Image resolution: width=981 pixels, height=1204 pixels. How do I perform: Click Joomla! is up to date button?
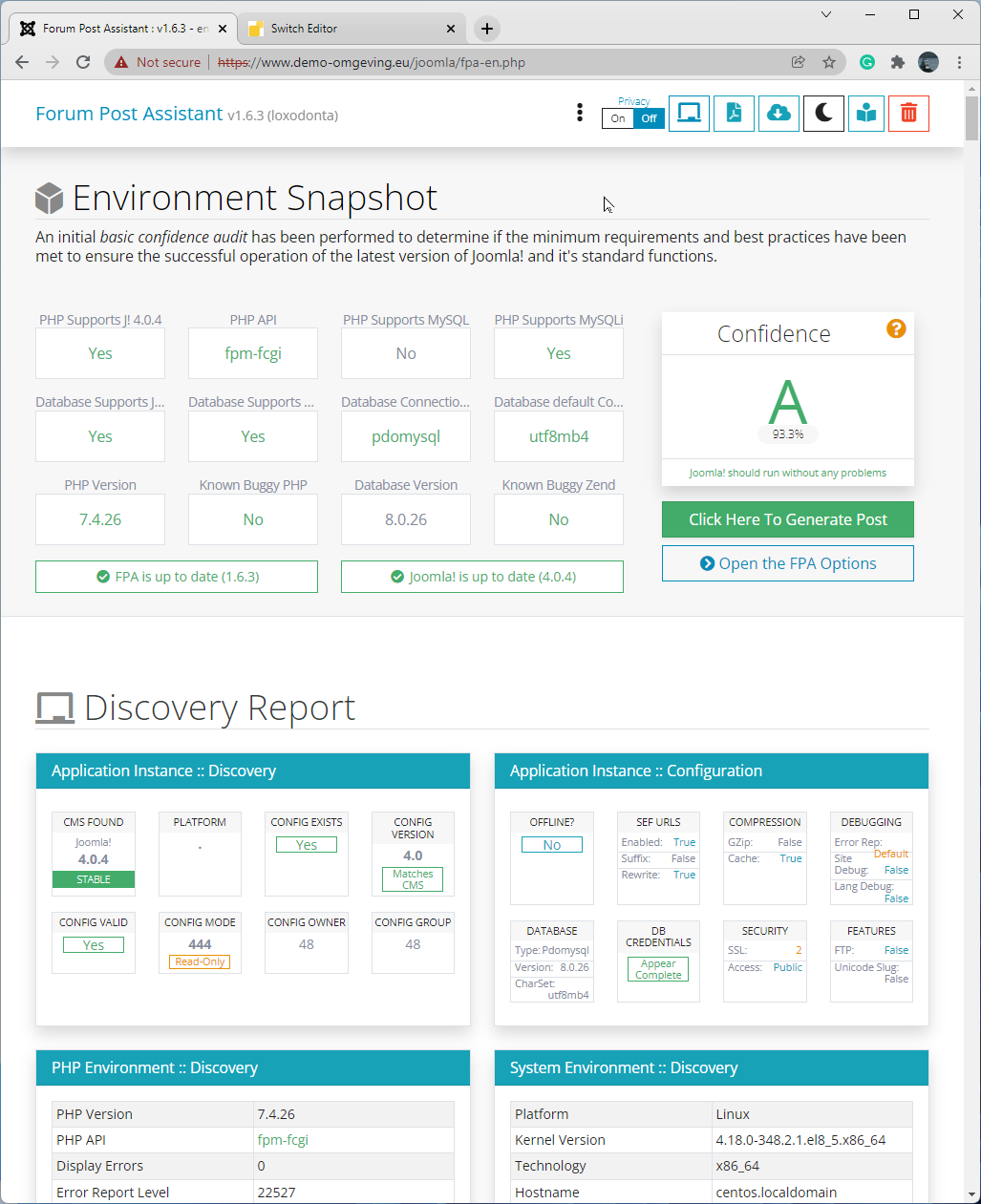pyautogui.click(x=482, y=577)
